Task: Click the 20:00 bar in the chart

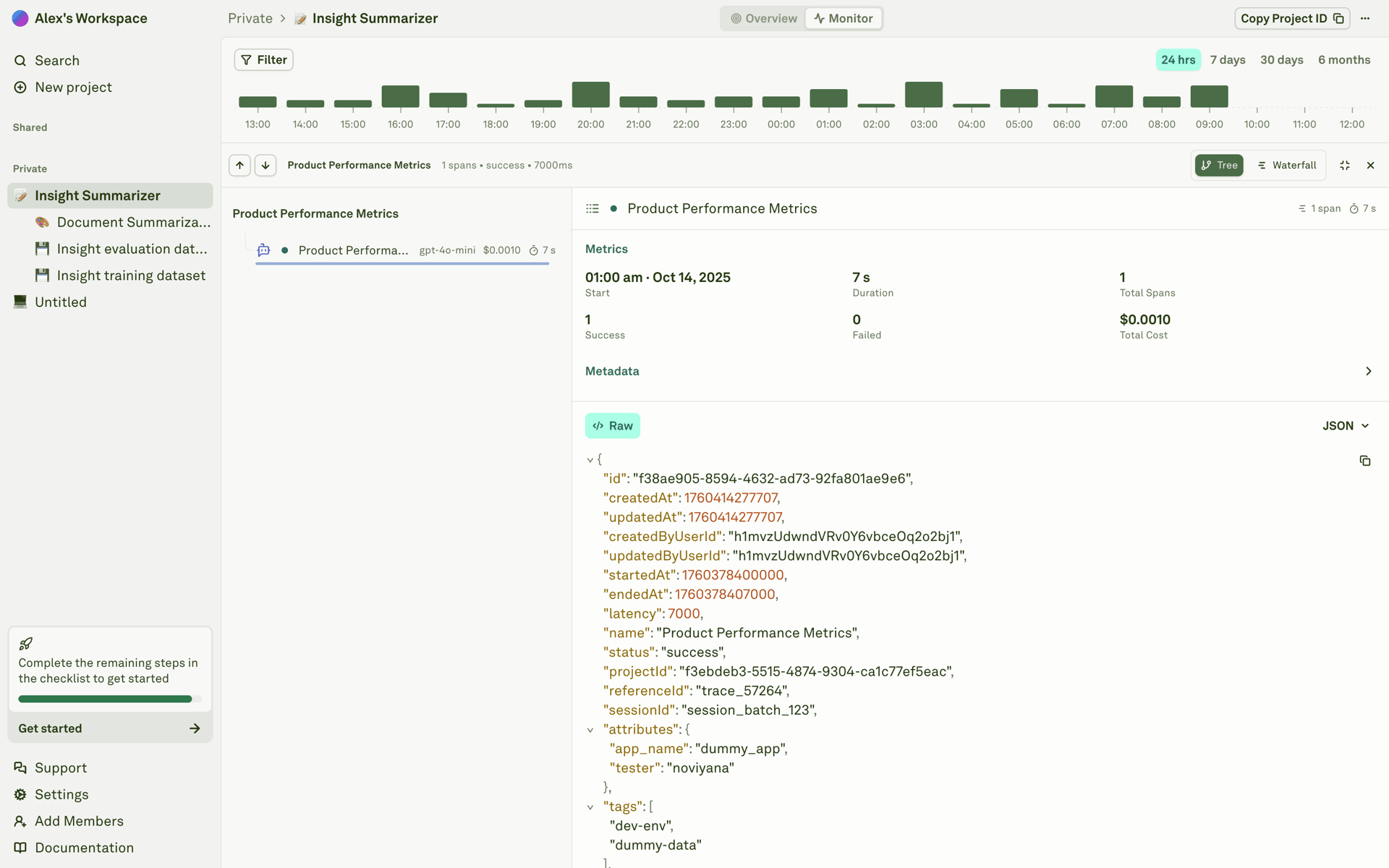Action: pos(590,95)
